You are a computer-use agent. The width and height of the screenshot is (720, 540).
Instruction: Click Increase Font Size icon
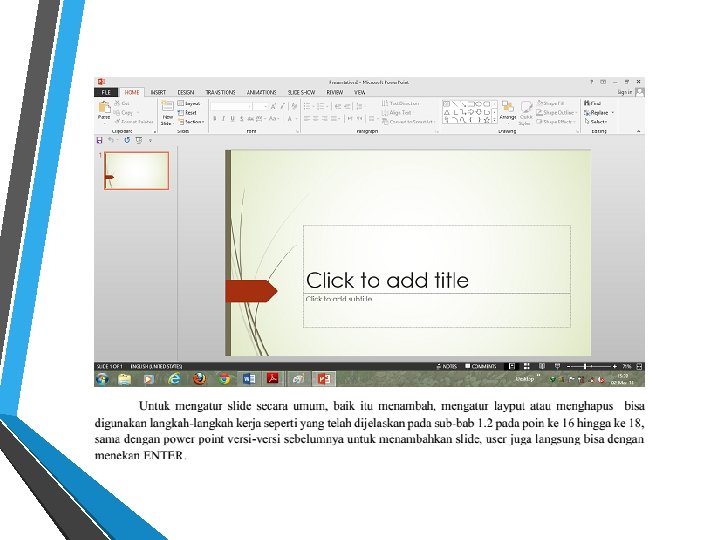273,107
